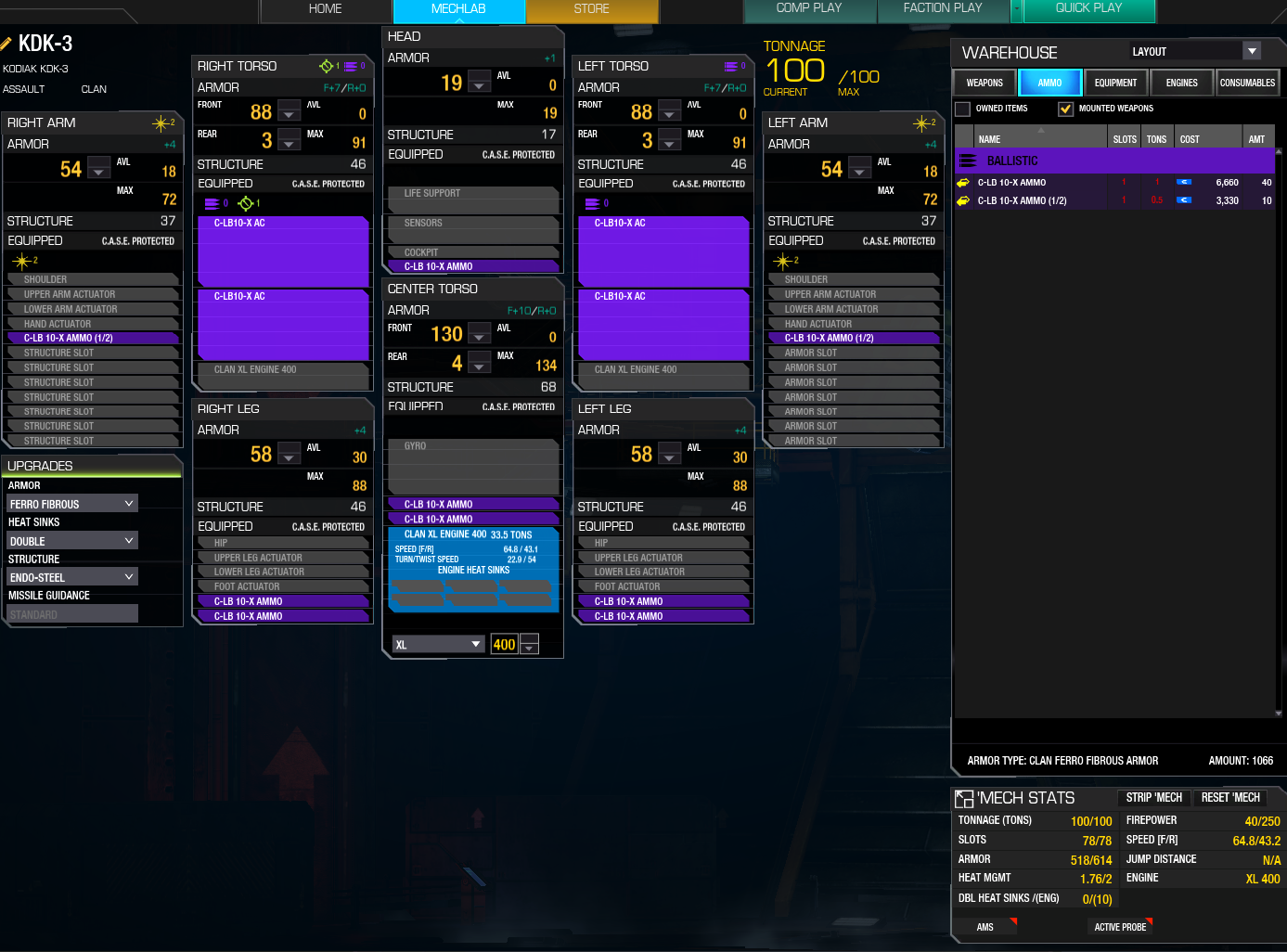Open the Ferro Fibrous armor dropdown
1287x952 pixels.
pyautogui.click(x=72, y=503)
